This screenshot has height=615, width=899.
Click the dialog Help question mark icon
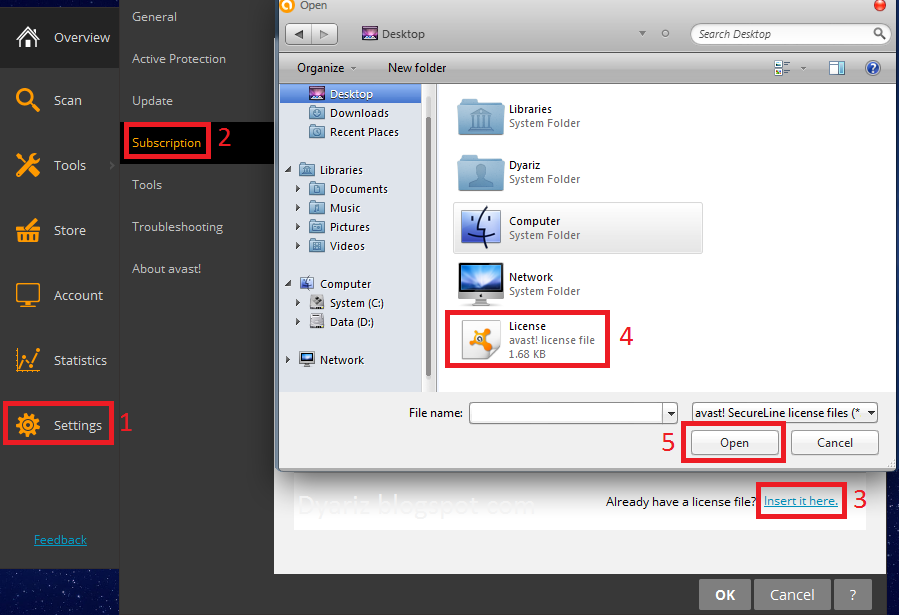[872, 68]
